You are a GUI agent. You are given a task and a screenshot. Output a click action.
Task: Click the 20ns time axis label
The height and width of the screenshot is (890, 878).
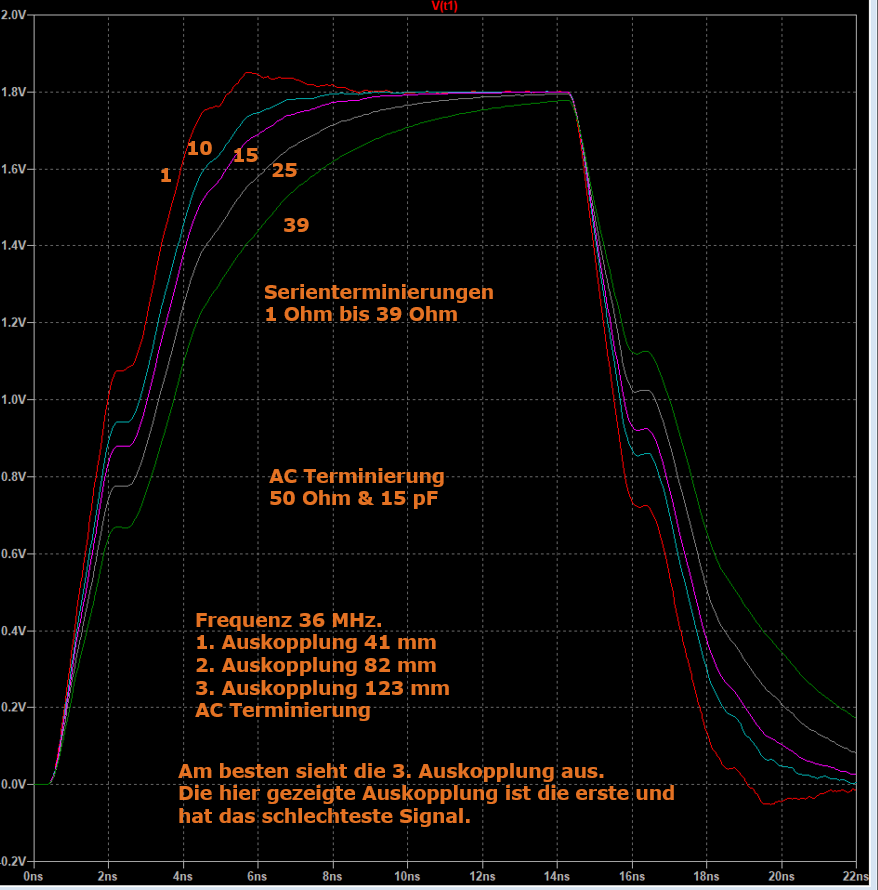782,876
